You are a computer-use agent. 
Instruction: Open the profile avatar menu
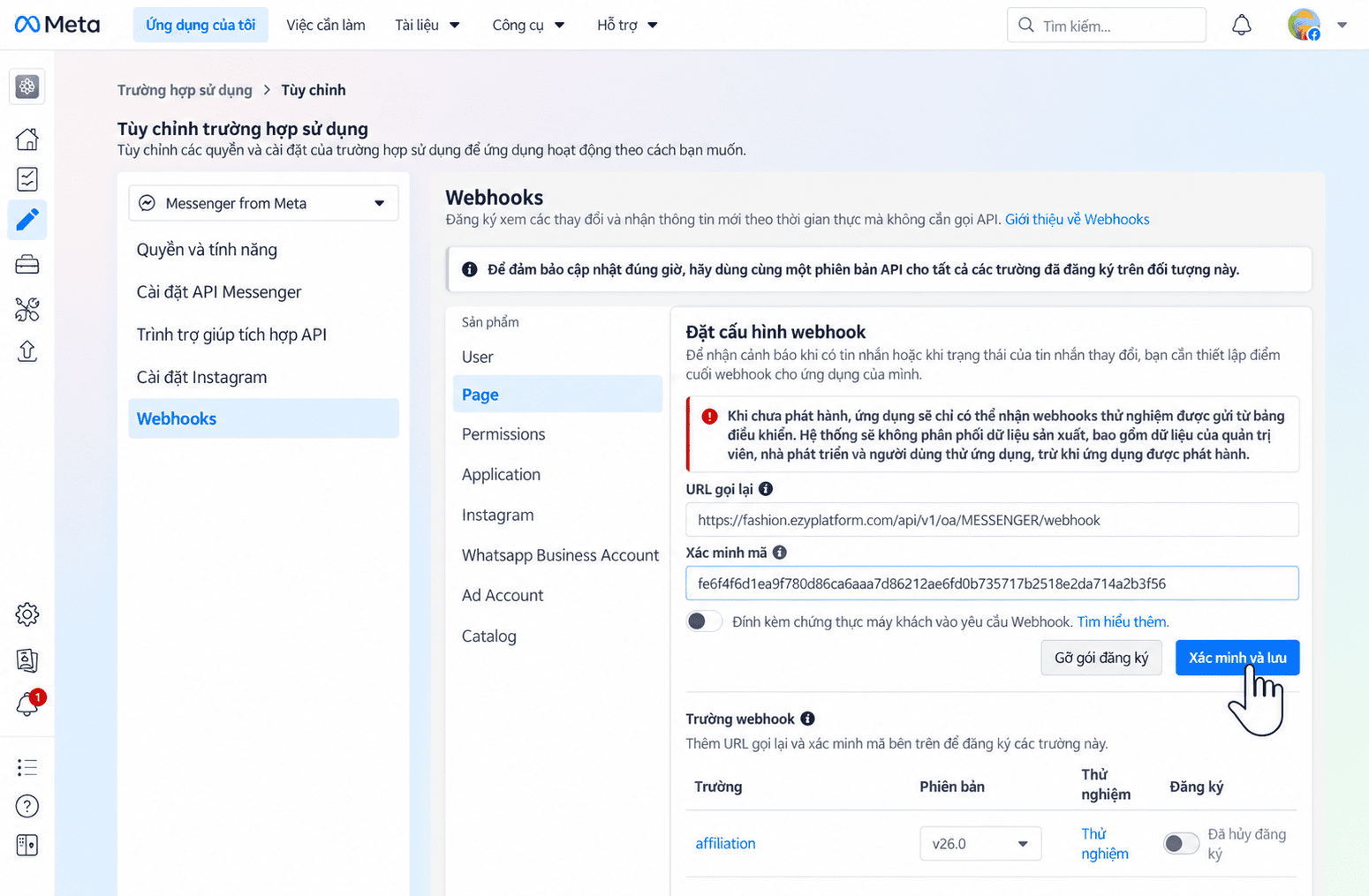click(x=1304, y=25)
